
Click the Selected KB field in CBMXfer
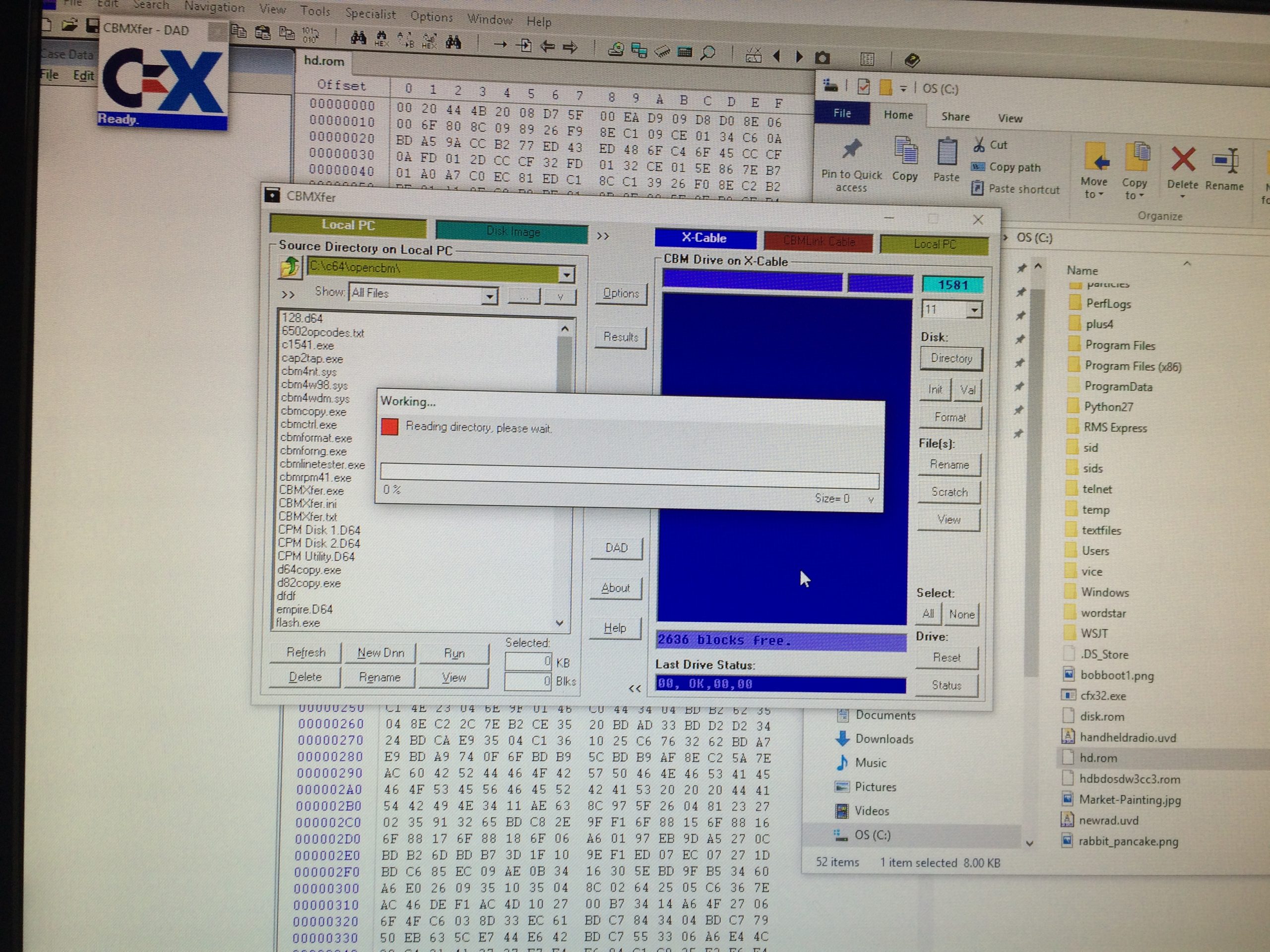point(528,661)
